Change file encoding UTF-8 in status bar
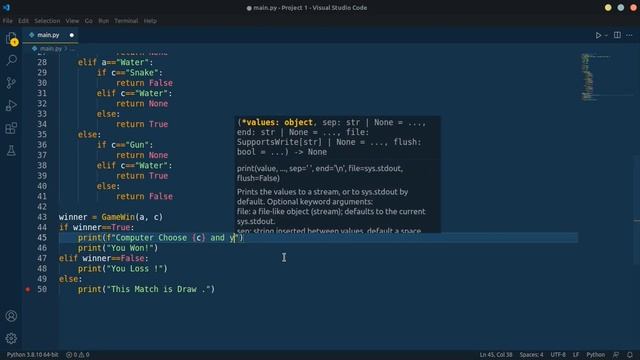Image resolution: width=640 pixels, height=360 pixels. [558, 355]
